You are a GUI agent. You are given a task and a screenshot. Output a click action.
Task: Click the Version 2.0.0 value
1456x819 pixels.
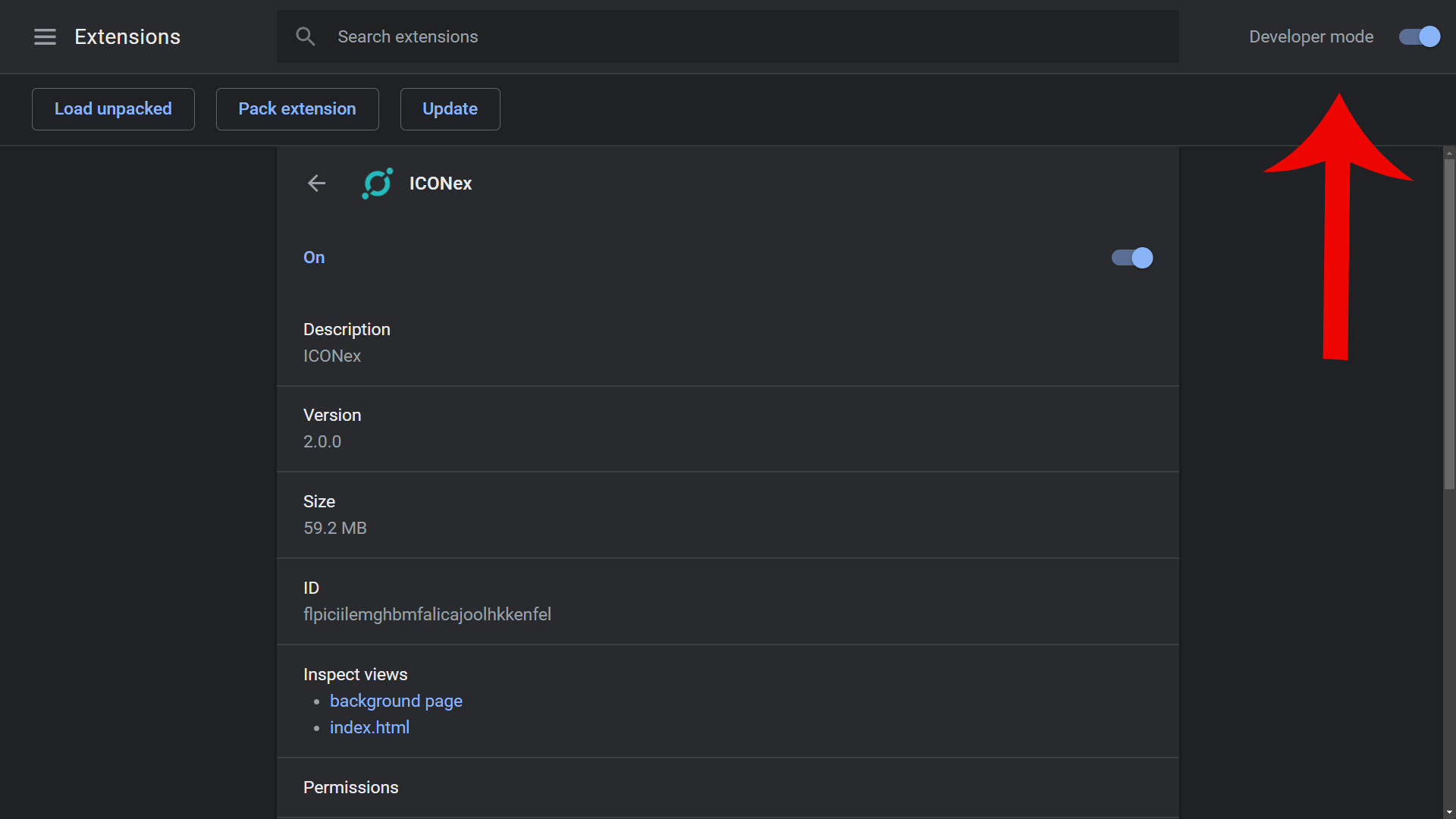pyautogui.click(x=322, y=441)
